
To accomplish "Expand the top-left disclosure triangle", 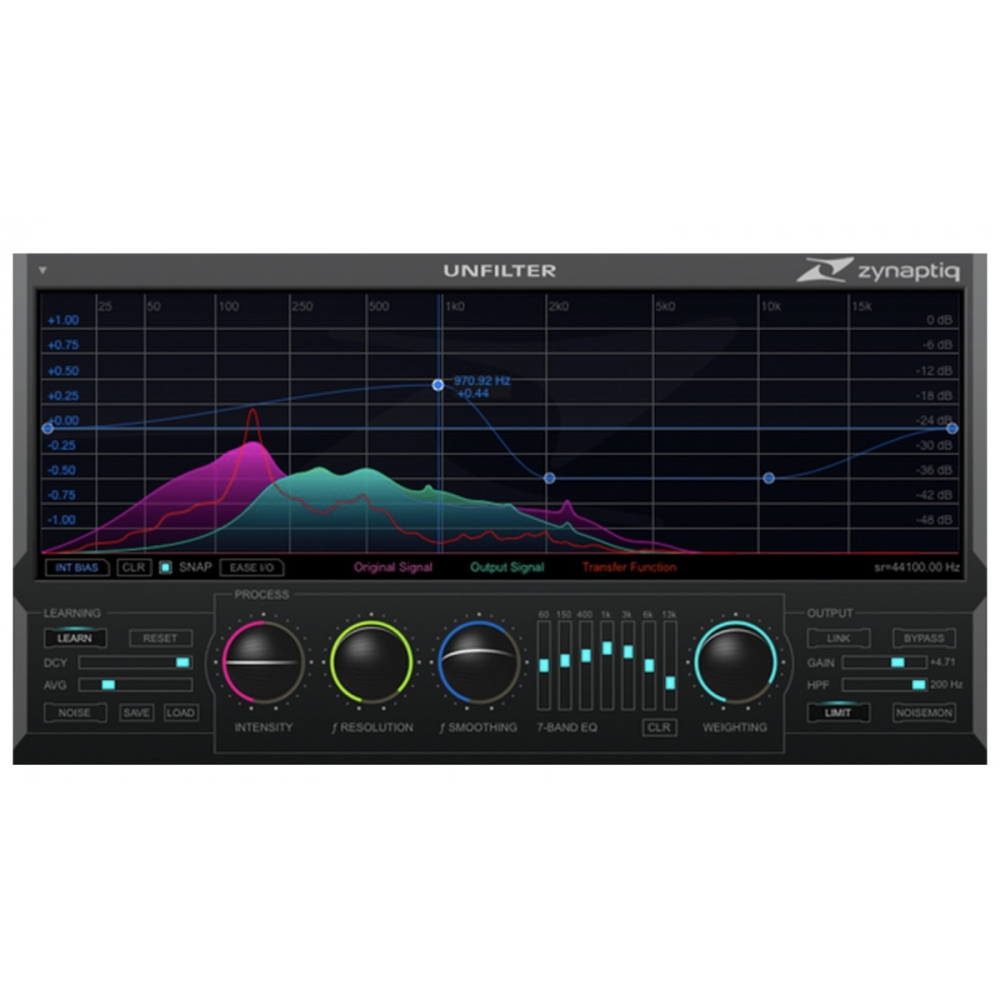I will coord(42,269).
